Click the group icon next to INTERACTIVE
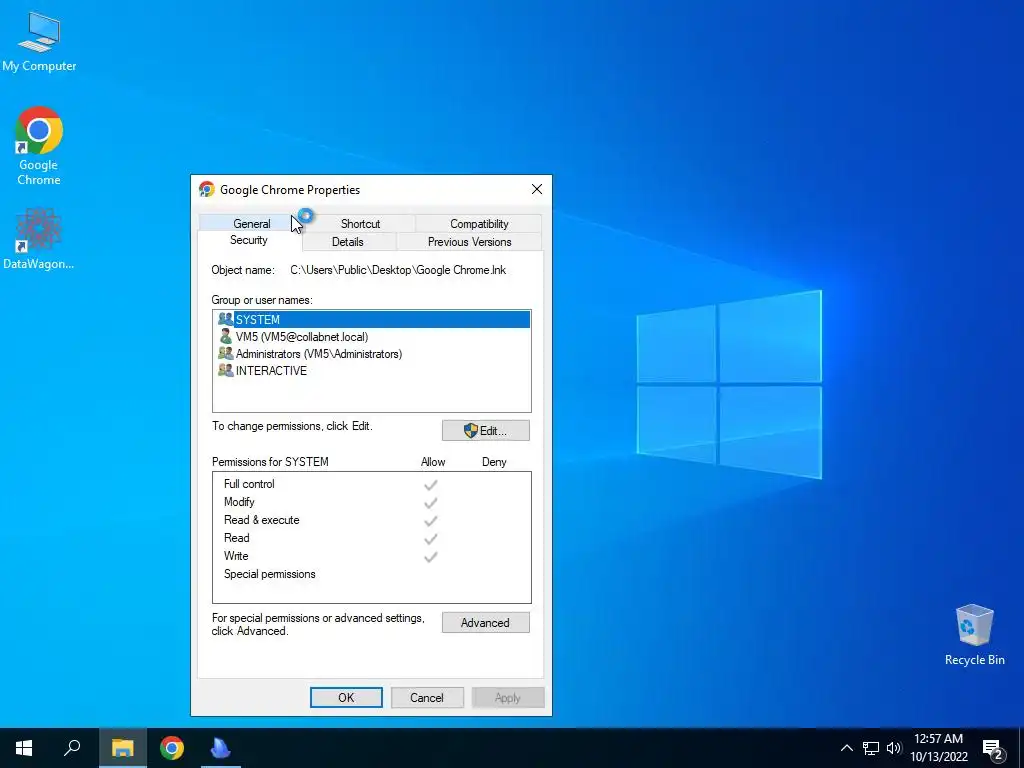 pos(225,370)
